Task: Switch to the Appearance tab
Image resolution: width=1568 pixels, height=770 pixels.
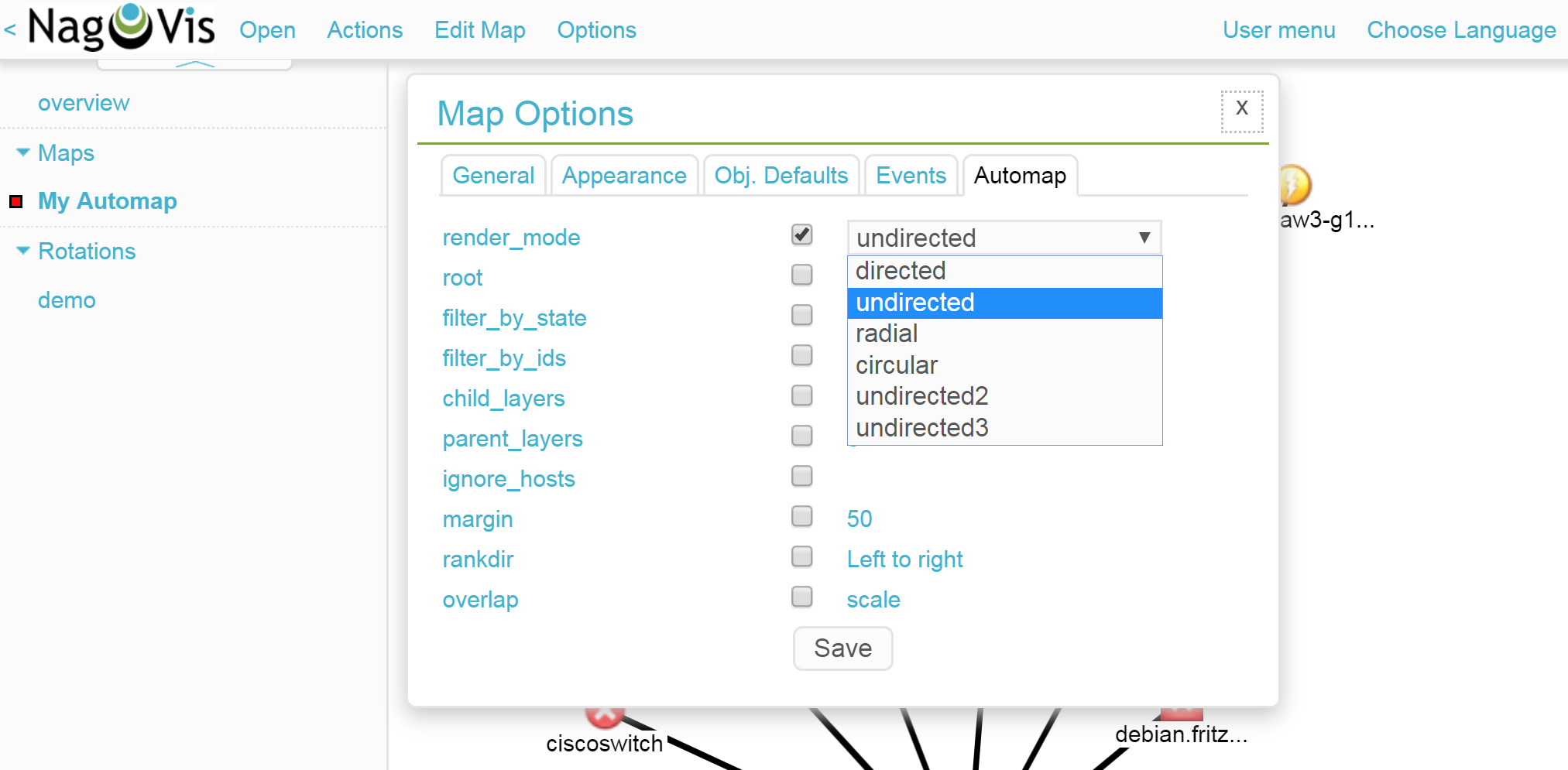Action: [x=624, y=176]
